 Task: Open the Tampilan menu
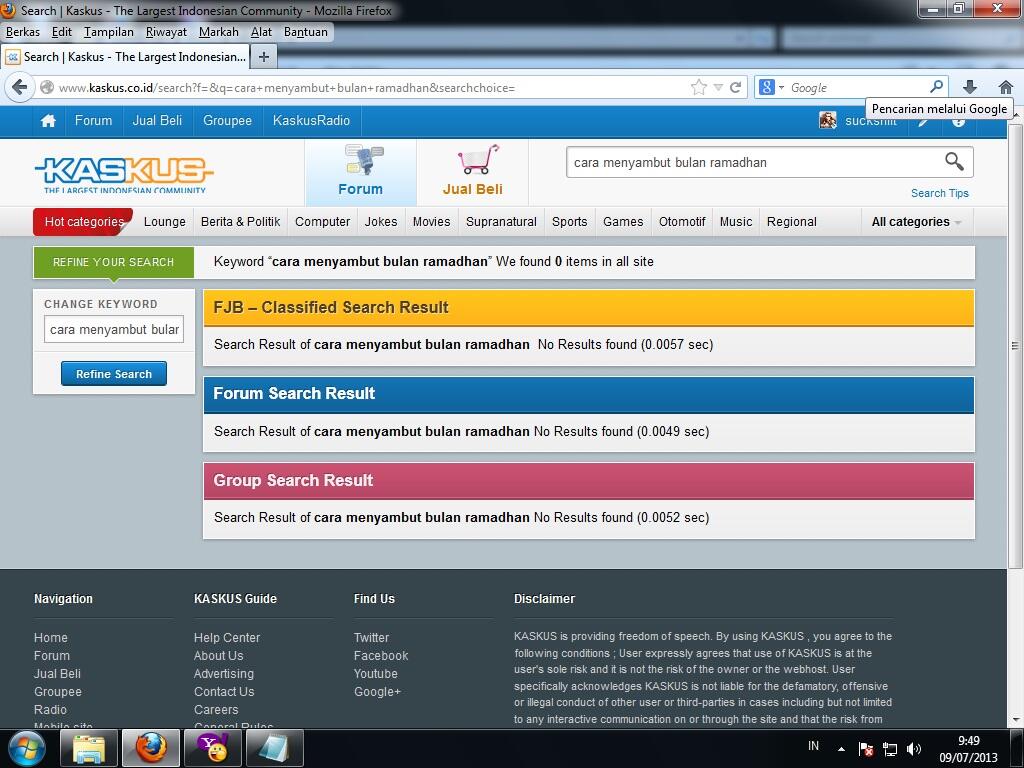pos(108,32)
